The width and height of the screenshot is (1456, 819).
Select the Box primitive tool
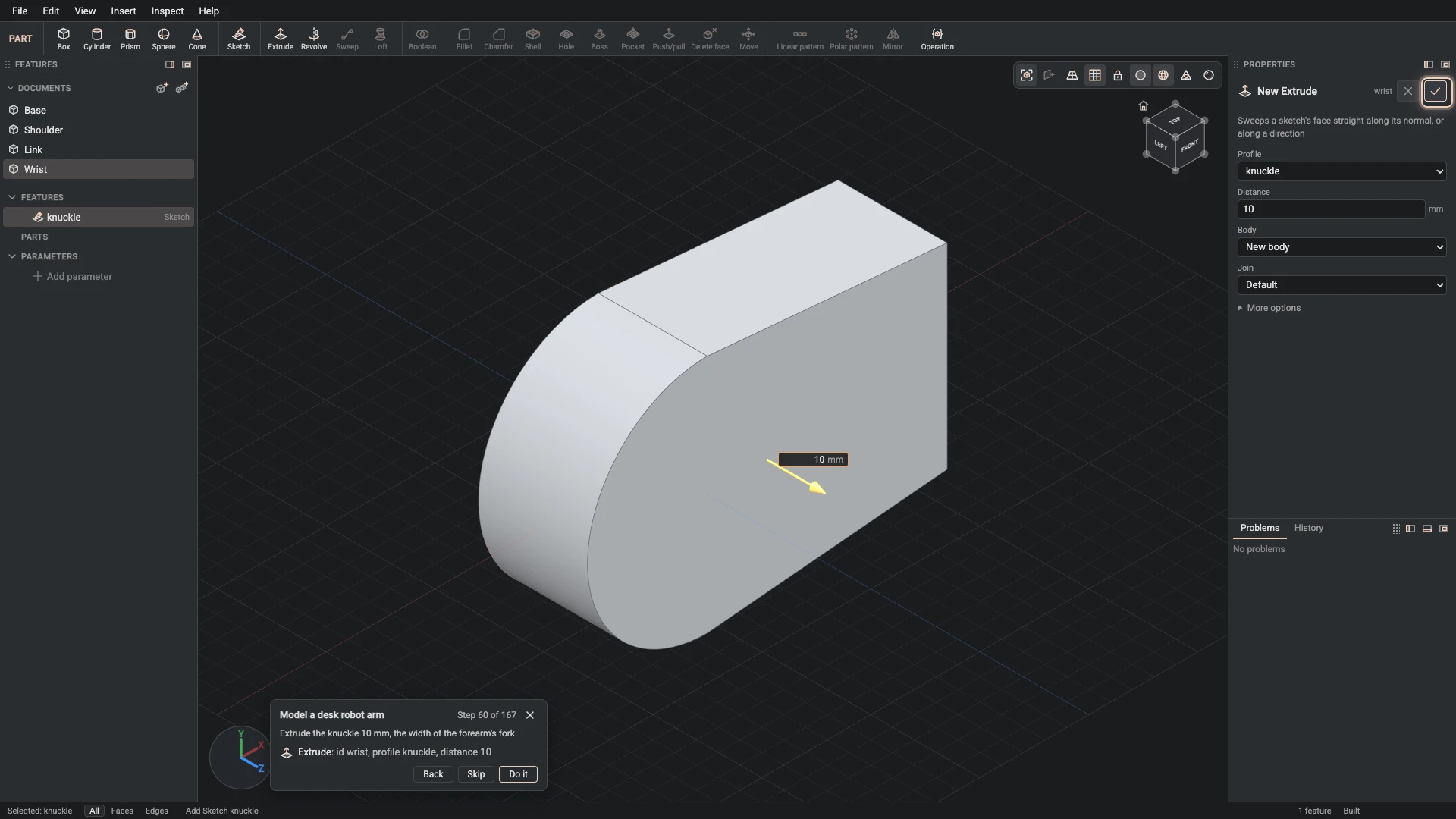[x=64, y=39]
